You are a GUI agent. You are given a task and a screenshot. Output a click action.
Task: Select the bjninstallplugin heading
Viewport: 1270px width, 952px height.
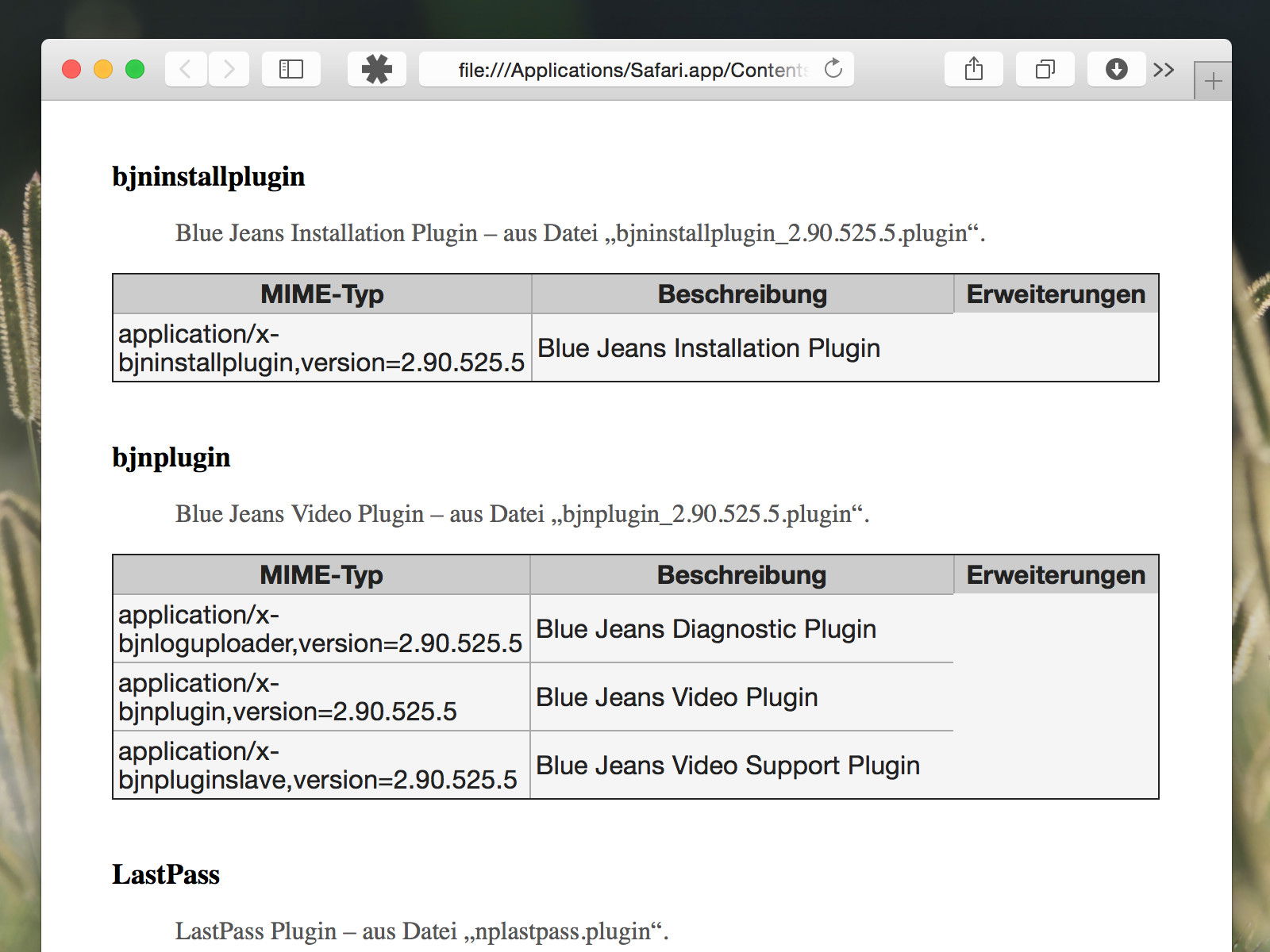pyautogui.click(x=209, y=177)
